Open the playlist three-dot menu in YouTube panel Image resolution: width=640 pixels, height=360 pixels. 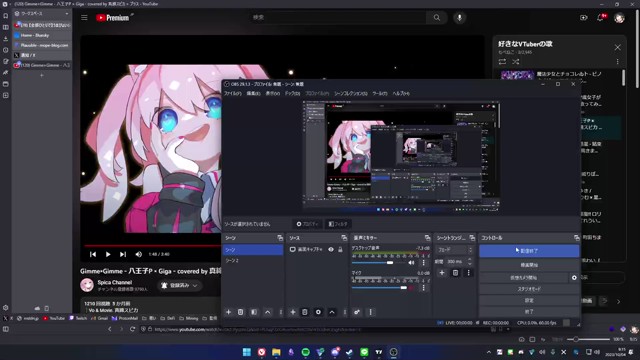[x=618, y=62]
